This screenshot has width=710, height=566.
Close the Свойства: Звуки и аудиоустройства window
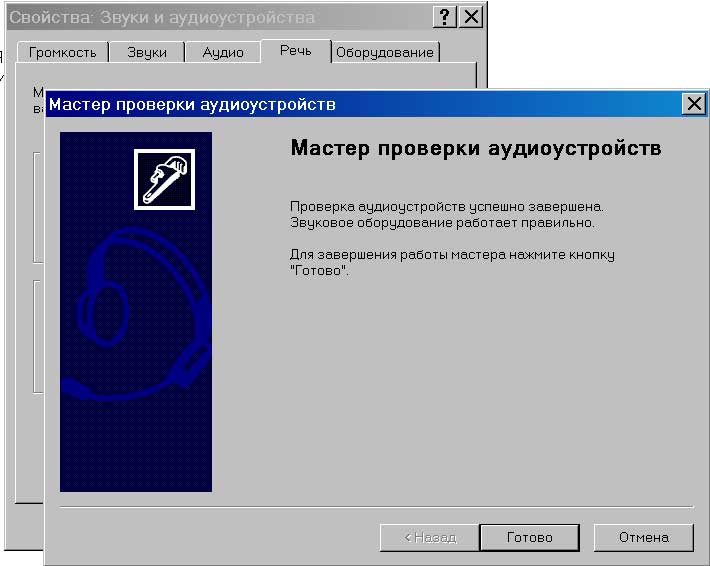471,17
